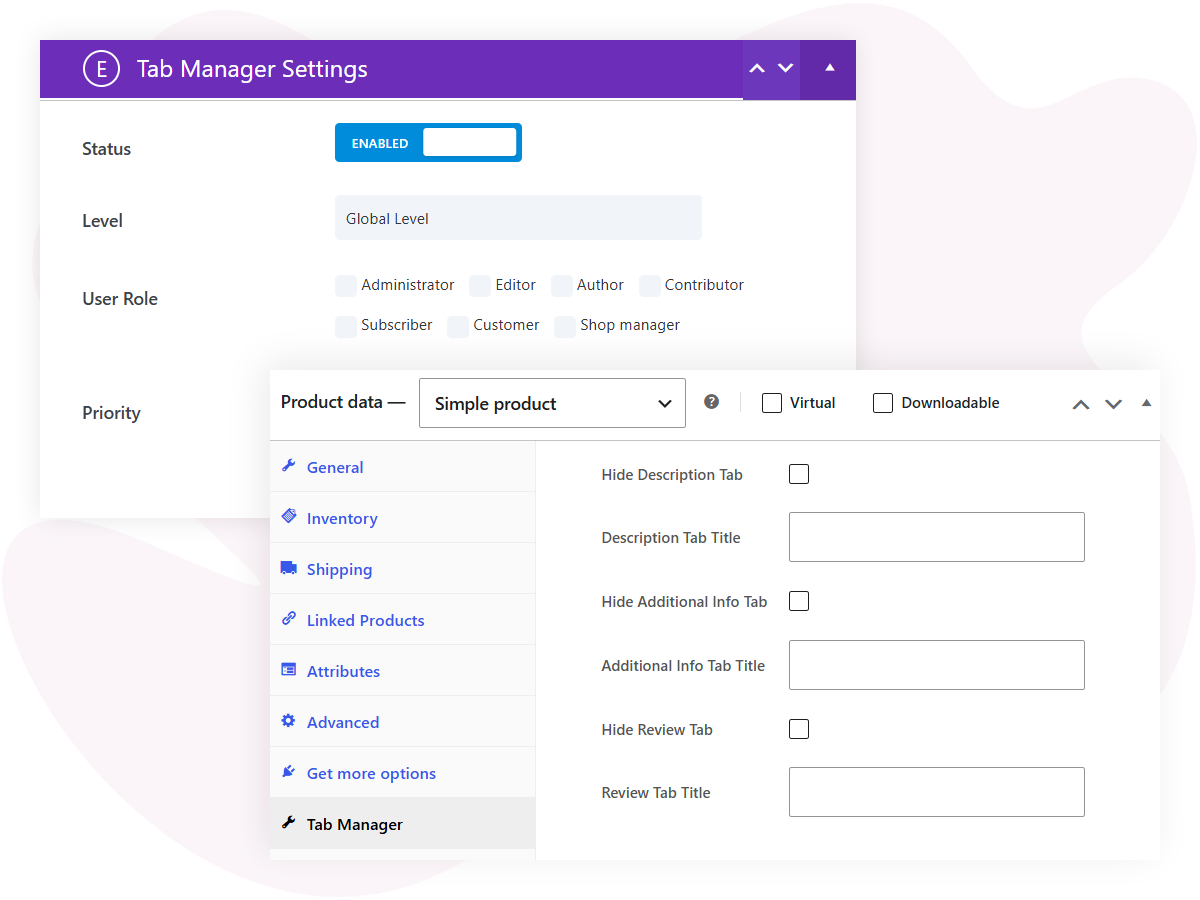
Task: Check the Contributor user role
Action: click(x=650, y=286)
